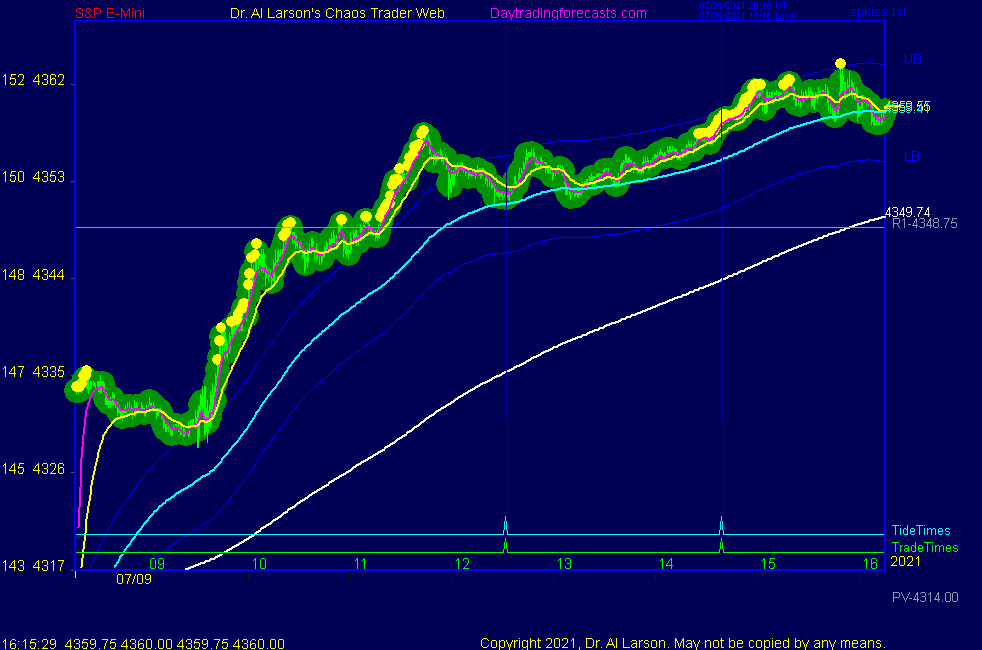Click the LB lower band label

[x=912, y=157]
